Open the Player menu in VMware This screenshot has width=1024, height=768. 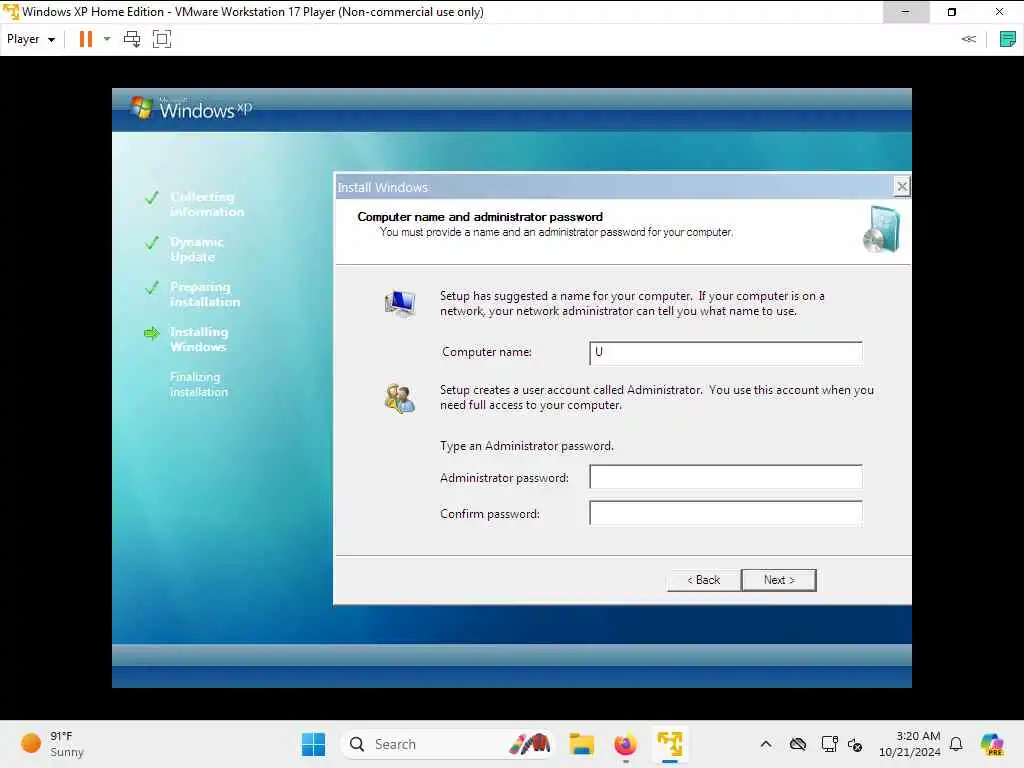coord(31,39)
